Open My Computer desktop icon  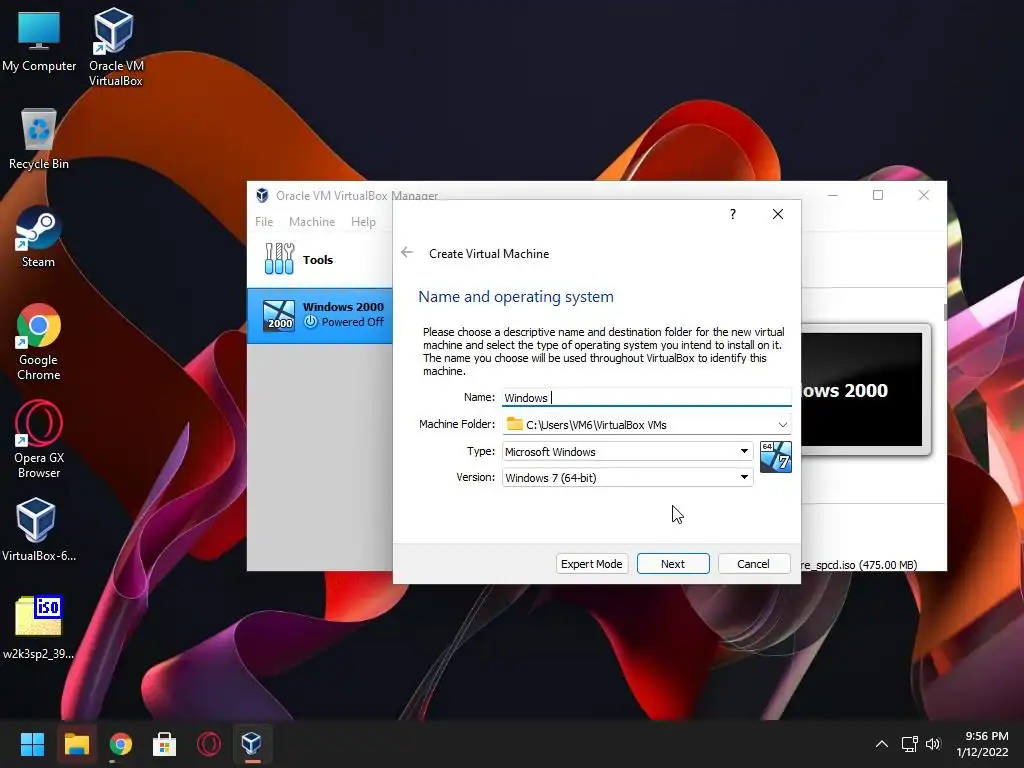pos(39,41)
